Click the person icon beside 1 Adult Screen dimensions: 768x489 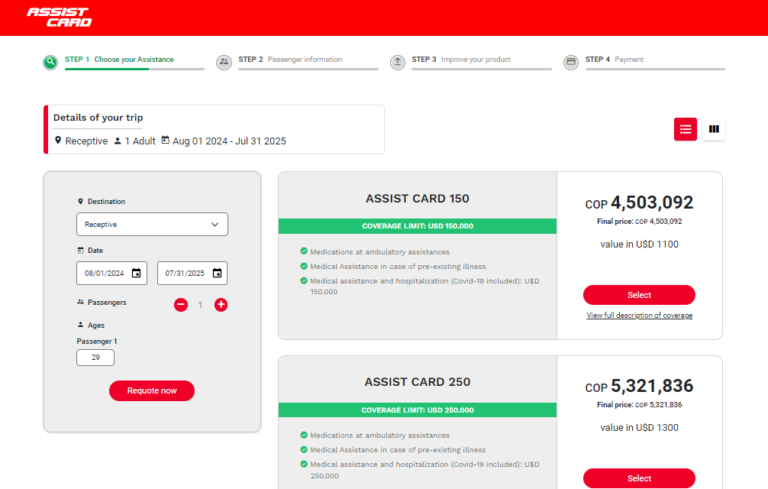tap(118, 141)
